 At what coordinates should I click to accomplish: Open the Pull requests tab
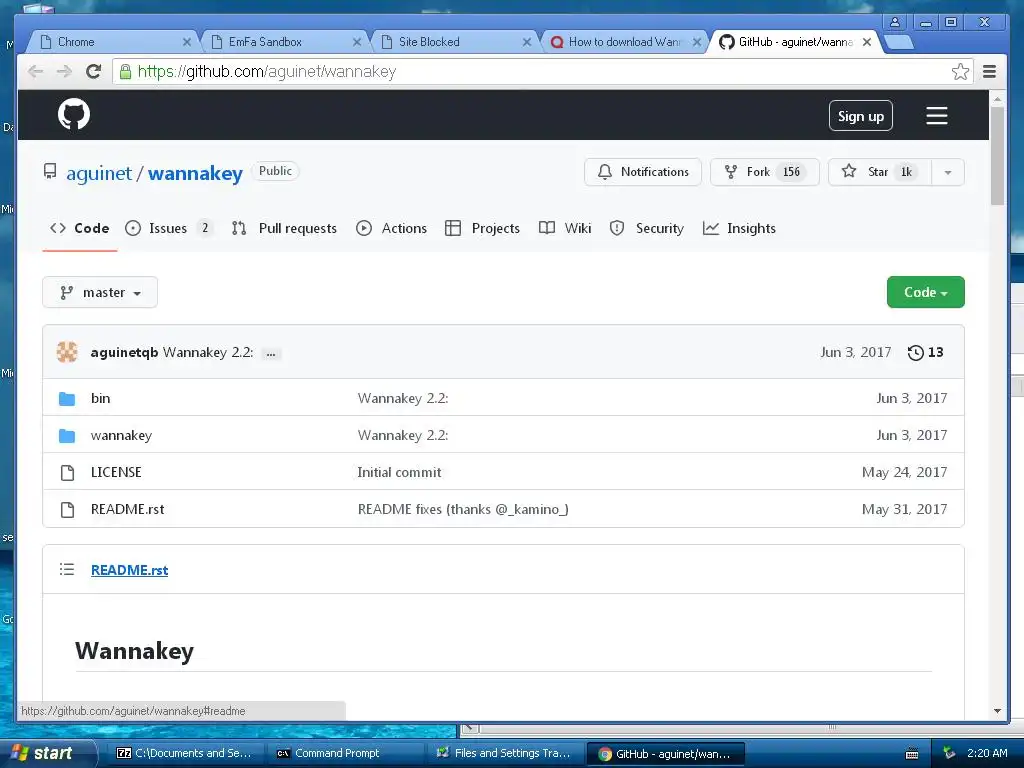284,229
